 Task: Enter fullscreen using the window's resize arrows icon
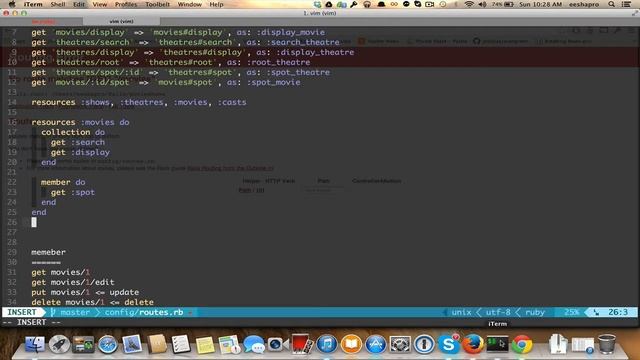pos(634,13)
